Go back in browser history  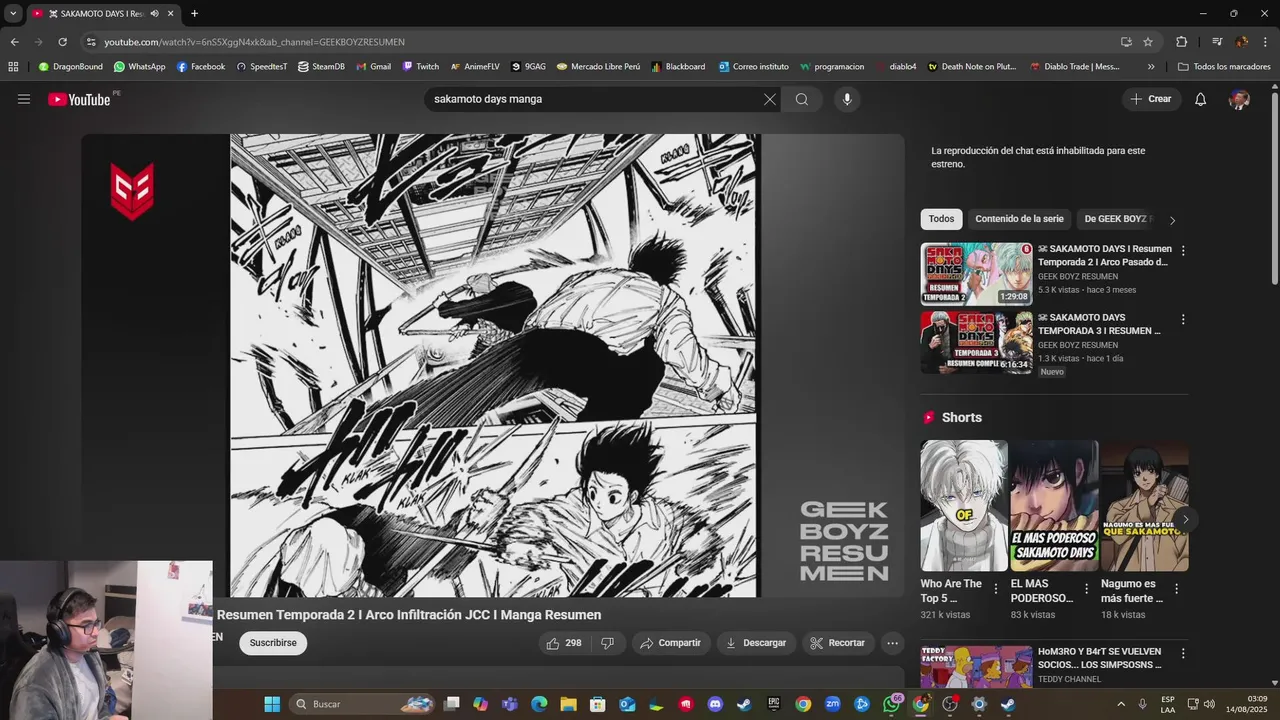pyautogui.click(x=14, y=42)
